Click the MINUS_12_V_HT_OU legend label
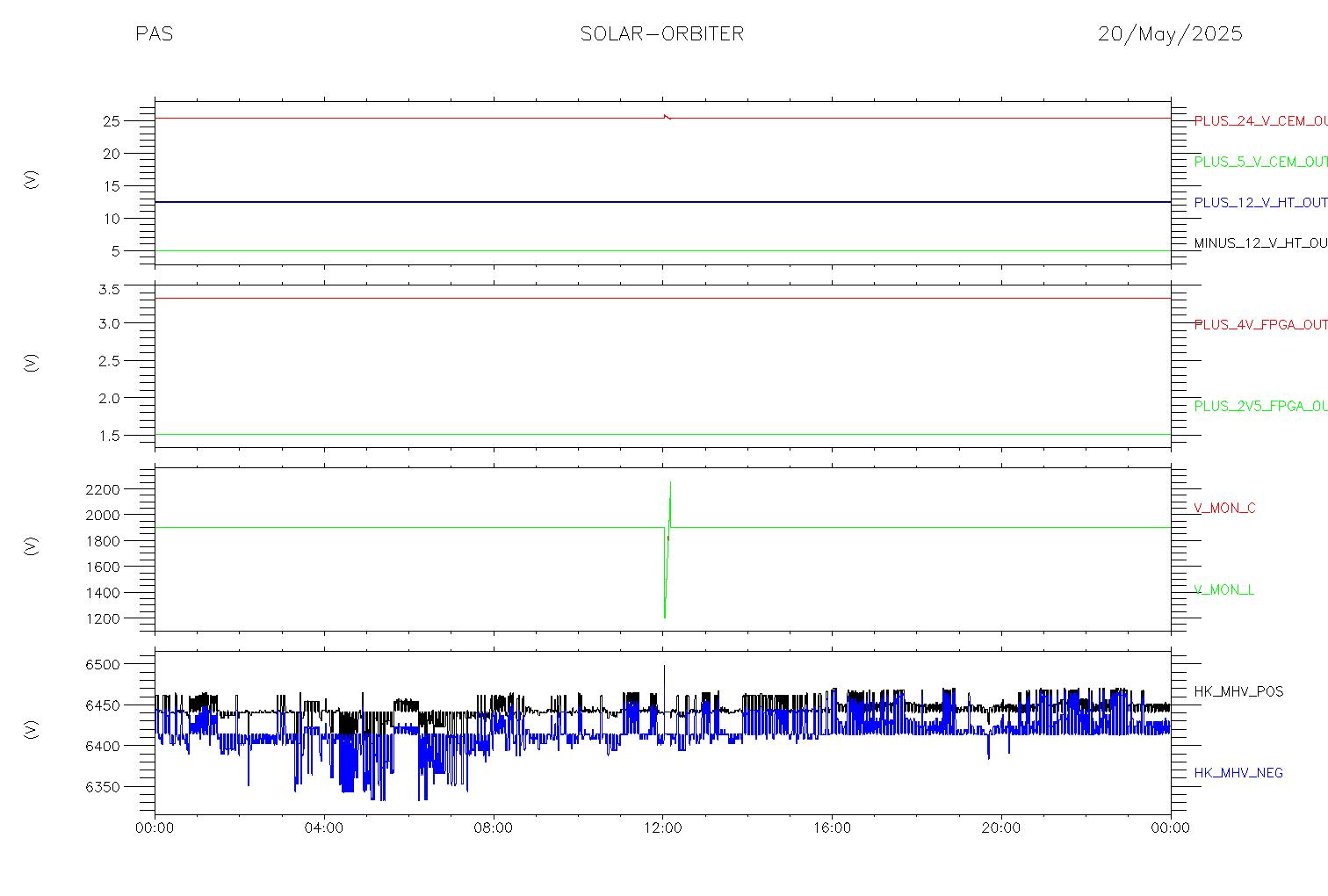The height and width of the screenshot is (896, 1328). 1260,243
